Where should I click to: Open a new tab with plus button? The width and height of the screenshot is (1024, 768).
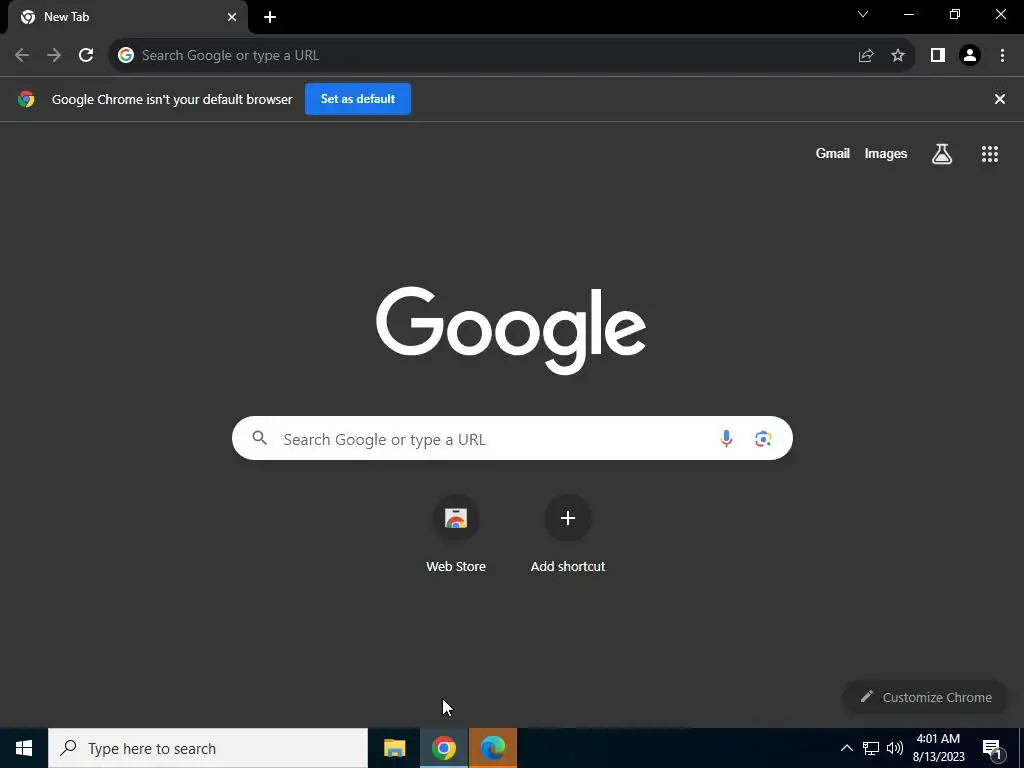pyautogui.click(x=270, y=17)
